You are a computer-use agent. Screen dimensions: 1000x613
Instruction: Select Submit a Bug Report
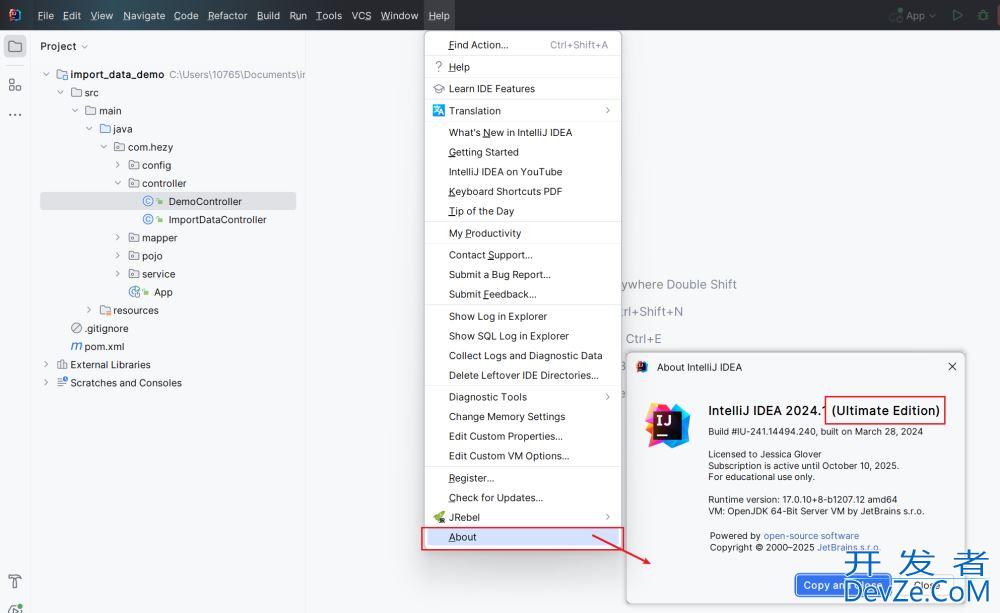tap(522, 274)
